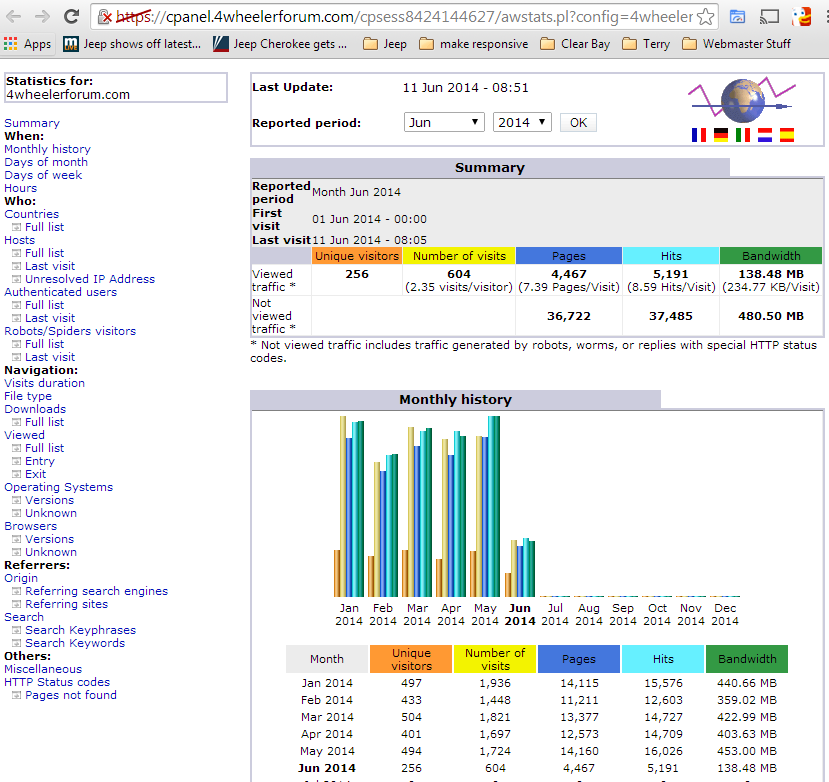Open the Countries report link
Screen dimensions: 829x782
pyautogui.click(x=32, y=214)
